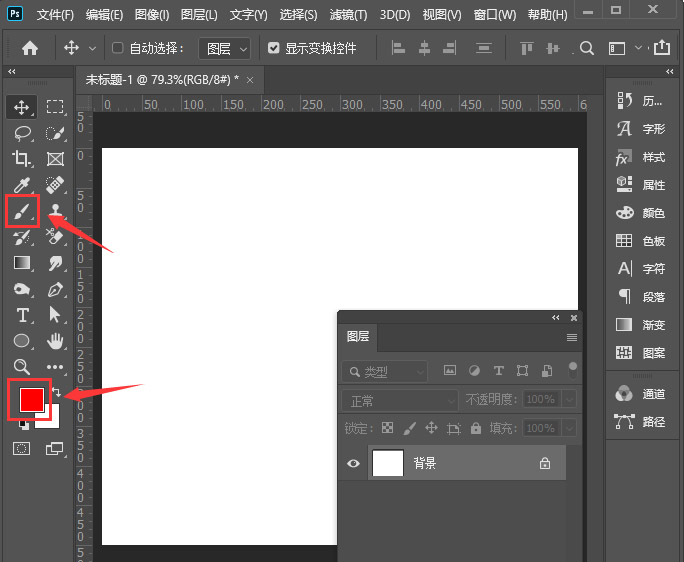Expand the layer filter type dropdown
Viewport: 684px width, 562px height.
(384, 372)
